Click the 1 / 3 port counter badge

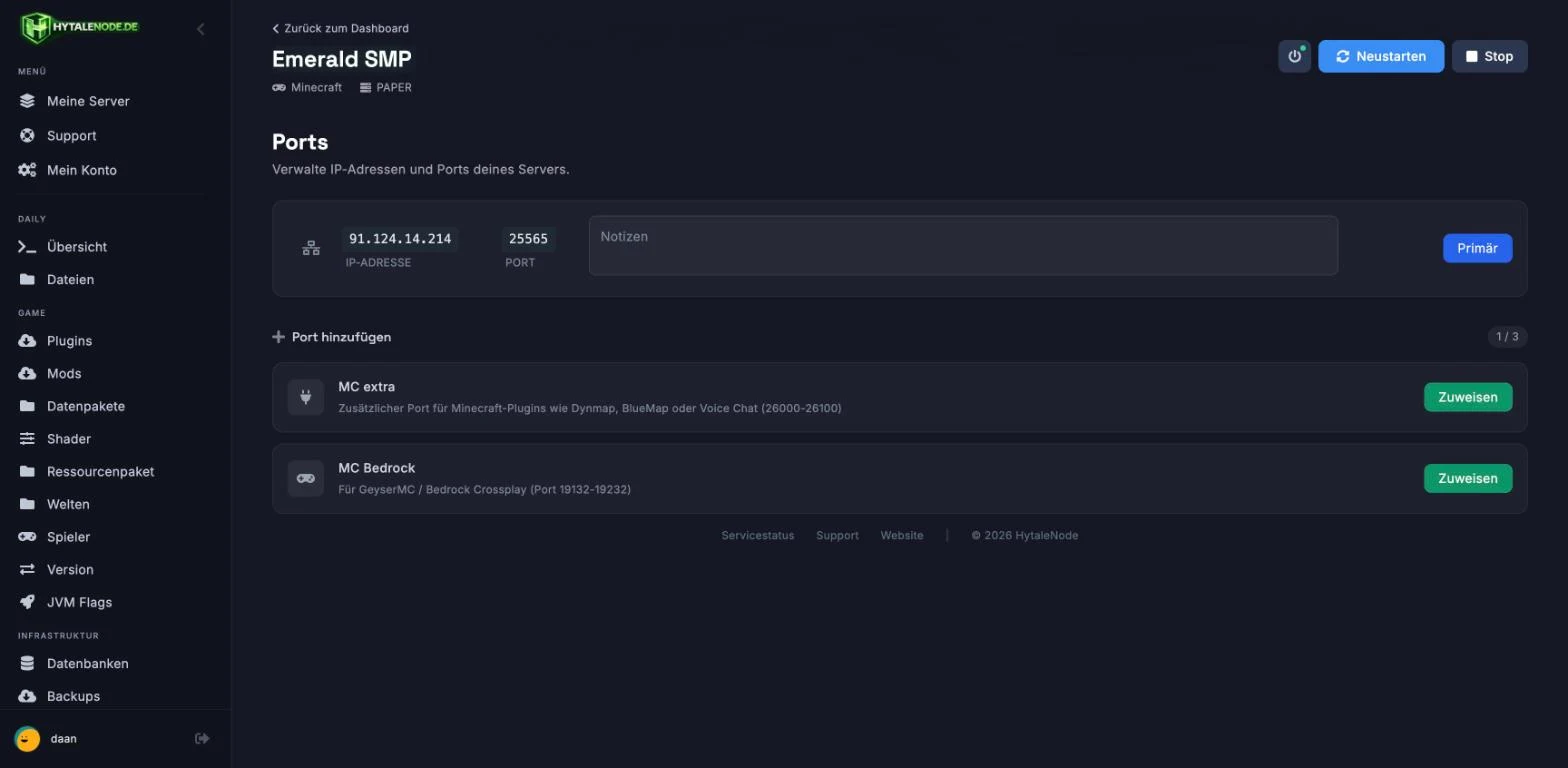1507,337
